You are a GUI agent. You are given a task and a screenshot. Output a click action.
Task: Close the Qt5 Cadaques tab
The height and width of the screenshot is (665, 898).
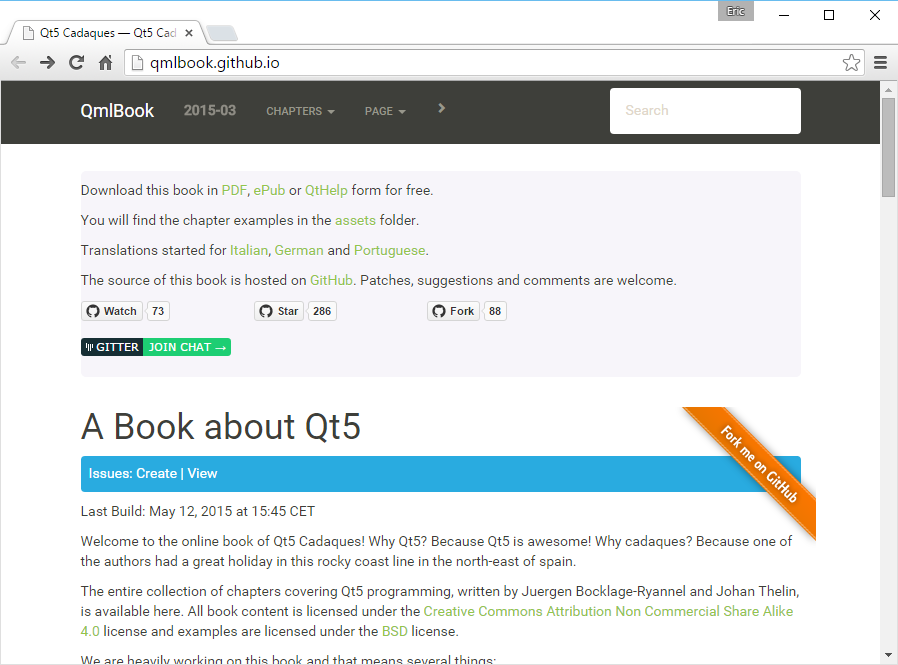[188, 33]
